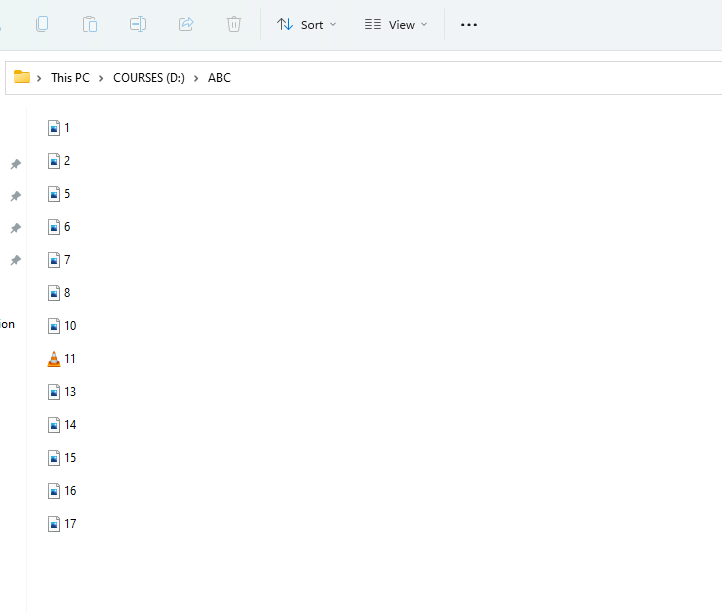Click the Paste clipboard icon
The image size is (722, 614).
90,24
